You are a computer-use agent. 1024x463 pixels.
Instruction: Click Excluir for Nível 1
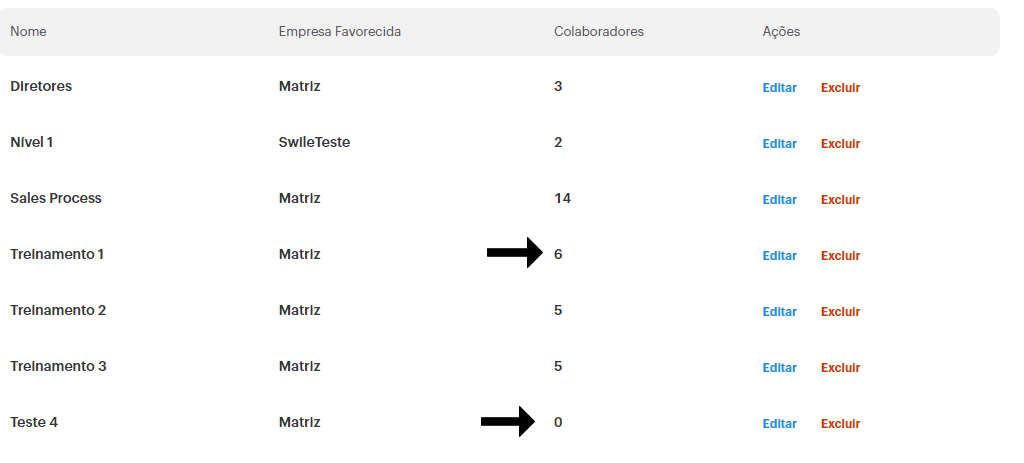click(x=840, y=144)
